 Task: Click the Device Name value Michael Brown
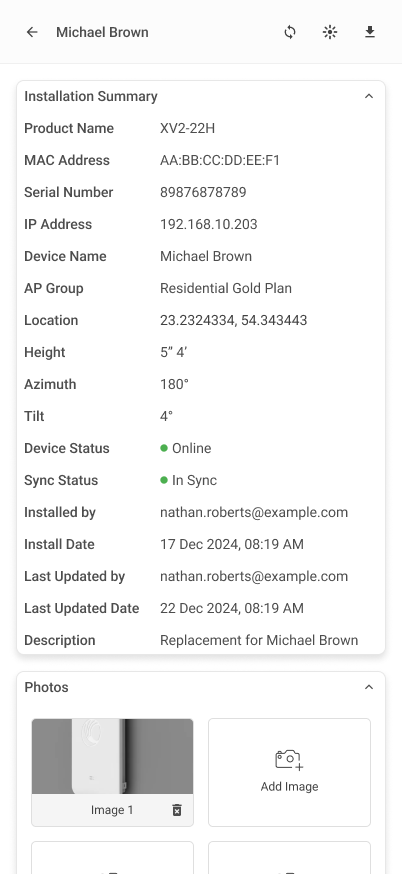click(x=206, y=256)
